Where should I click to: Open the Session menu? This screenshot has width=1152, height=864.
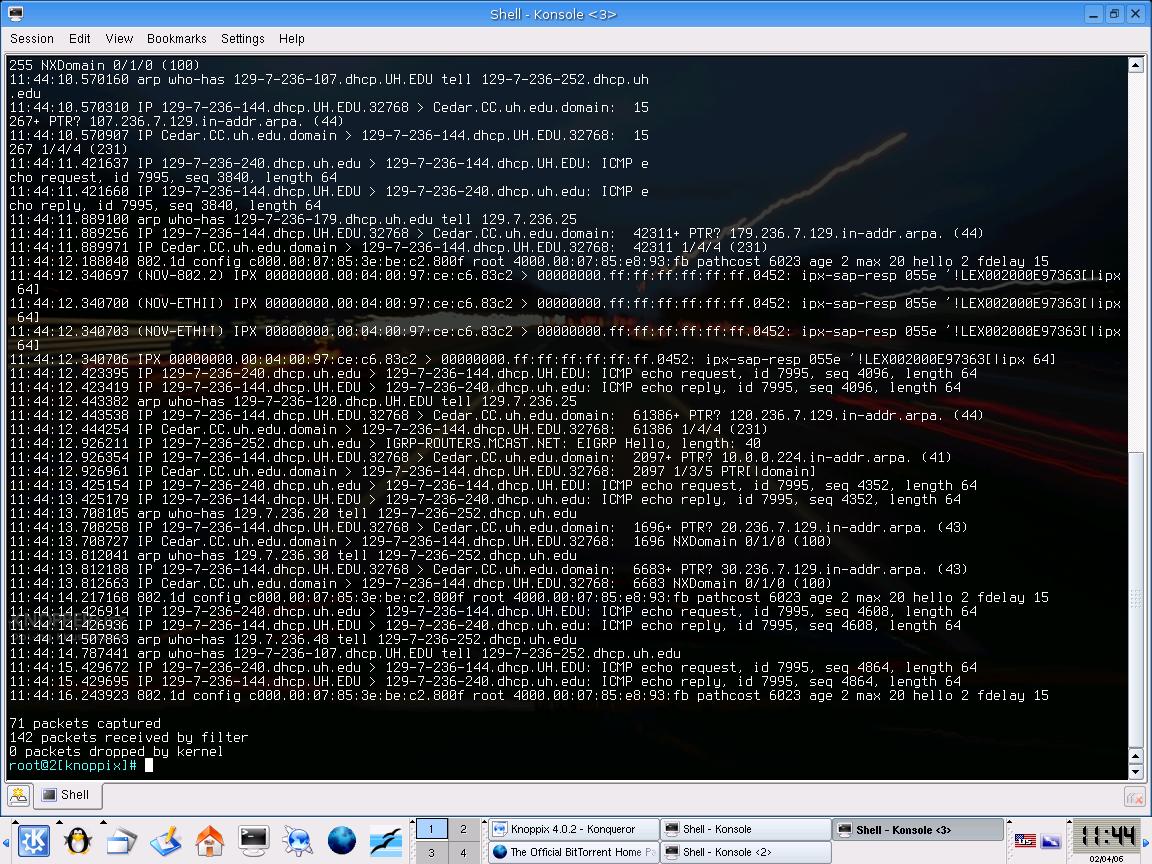pos(32,39)
